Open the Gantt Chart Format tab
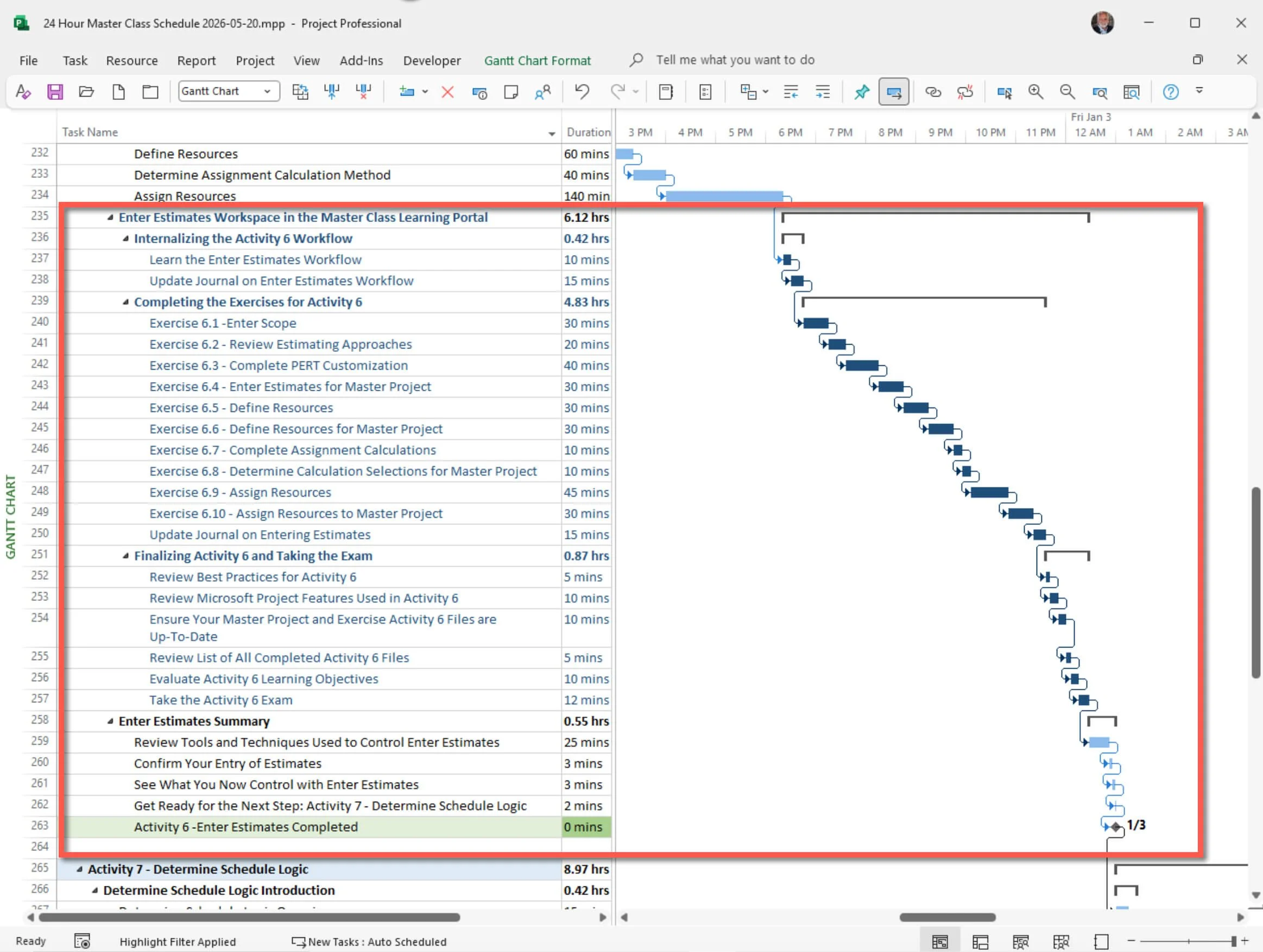Image resolution: width=1263 pixels, height=952 pixels. 537,60
